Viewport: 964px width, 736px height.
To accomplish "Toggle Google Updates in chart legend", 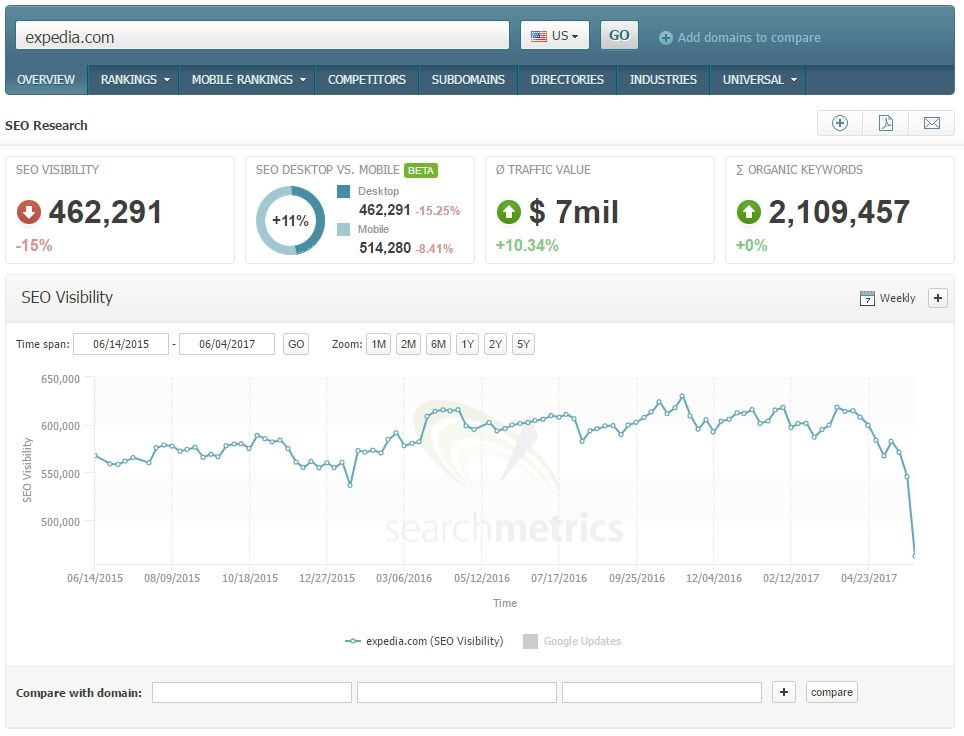I will click(572, 641).
